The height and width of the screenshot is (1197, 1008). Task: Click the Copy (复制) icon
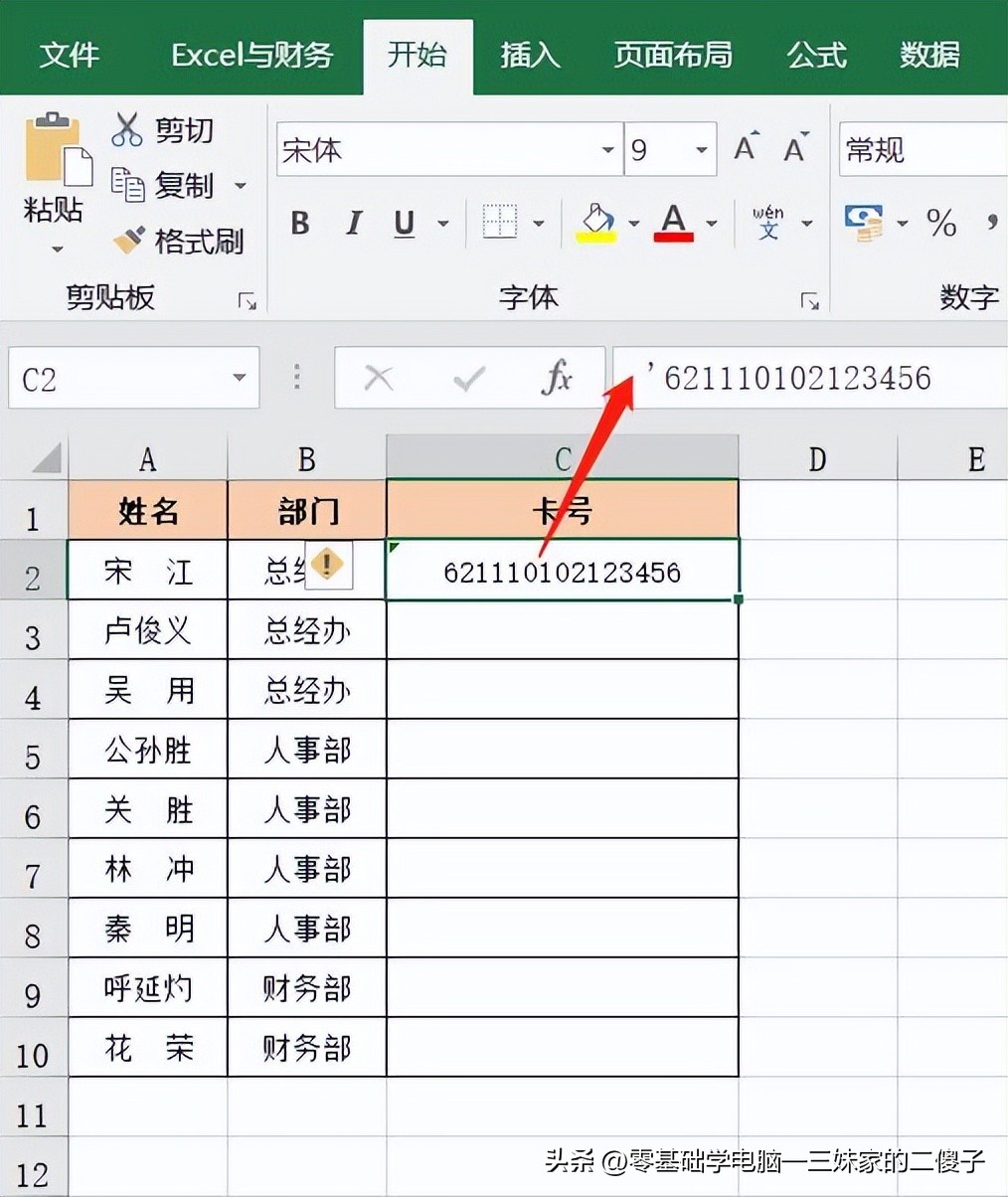[x=127, y=186]
